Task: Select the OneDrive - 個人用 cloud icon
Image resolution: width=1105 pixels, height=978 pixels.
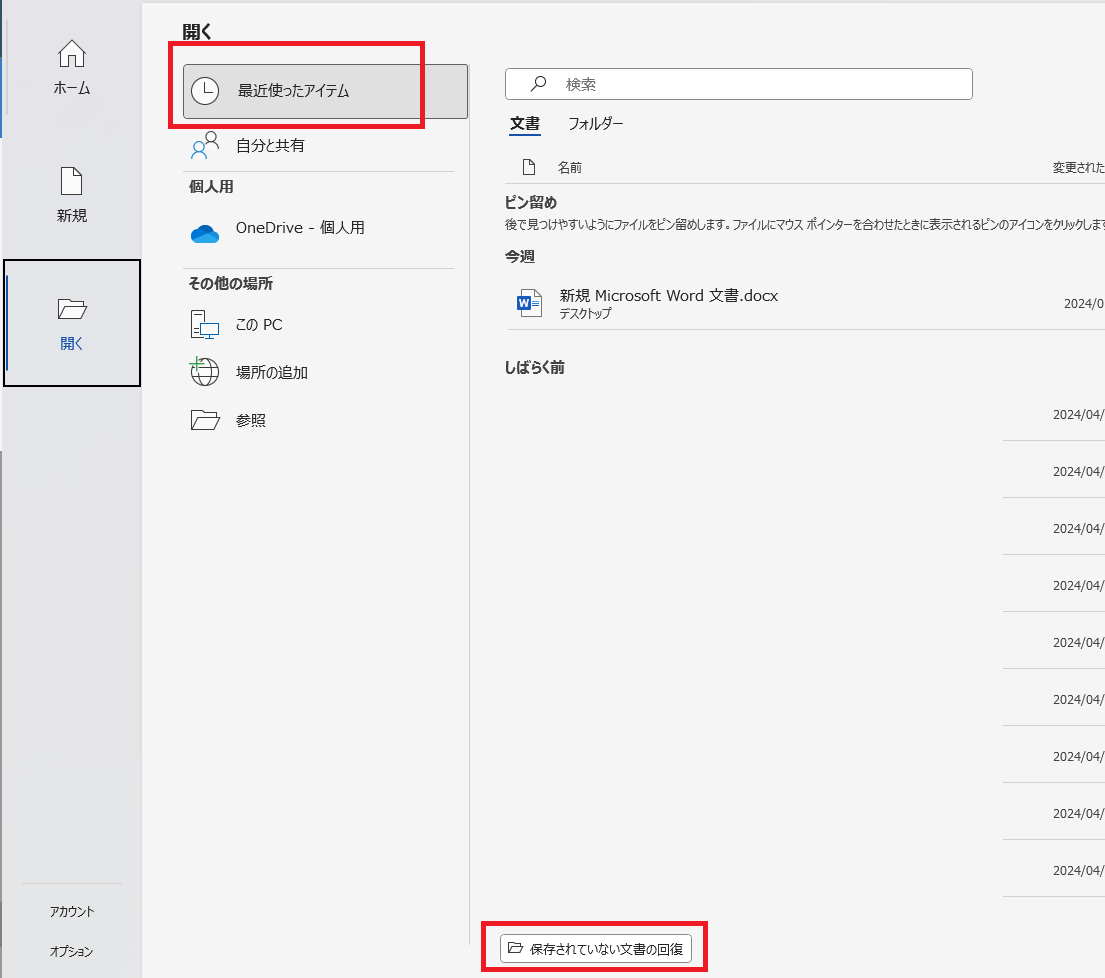Action: (x=204, y=235)
